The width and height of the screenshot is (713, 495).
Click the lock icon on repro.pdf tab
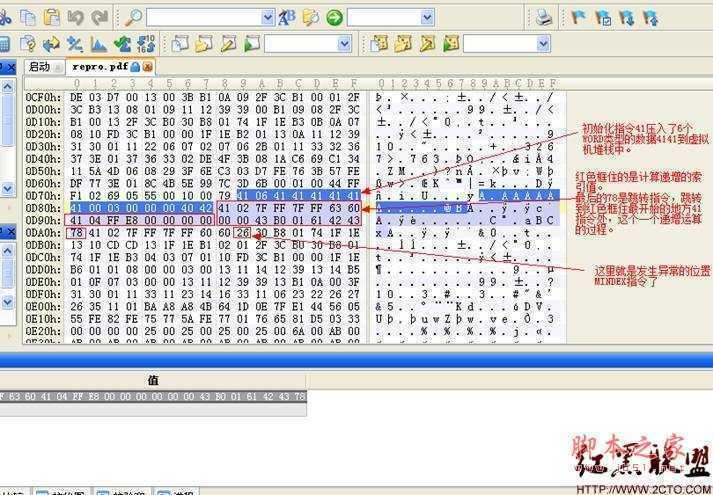[x=135, y=67]
